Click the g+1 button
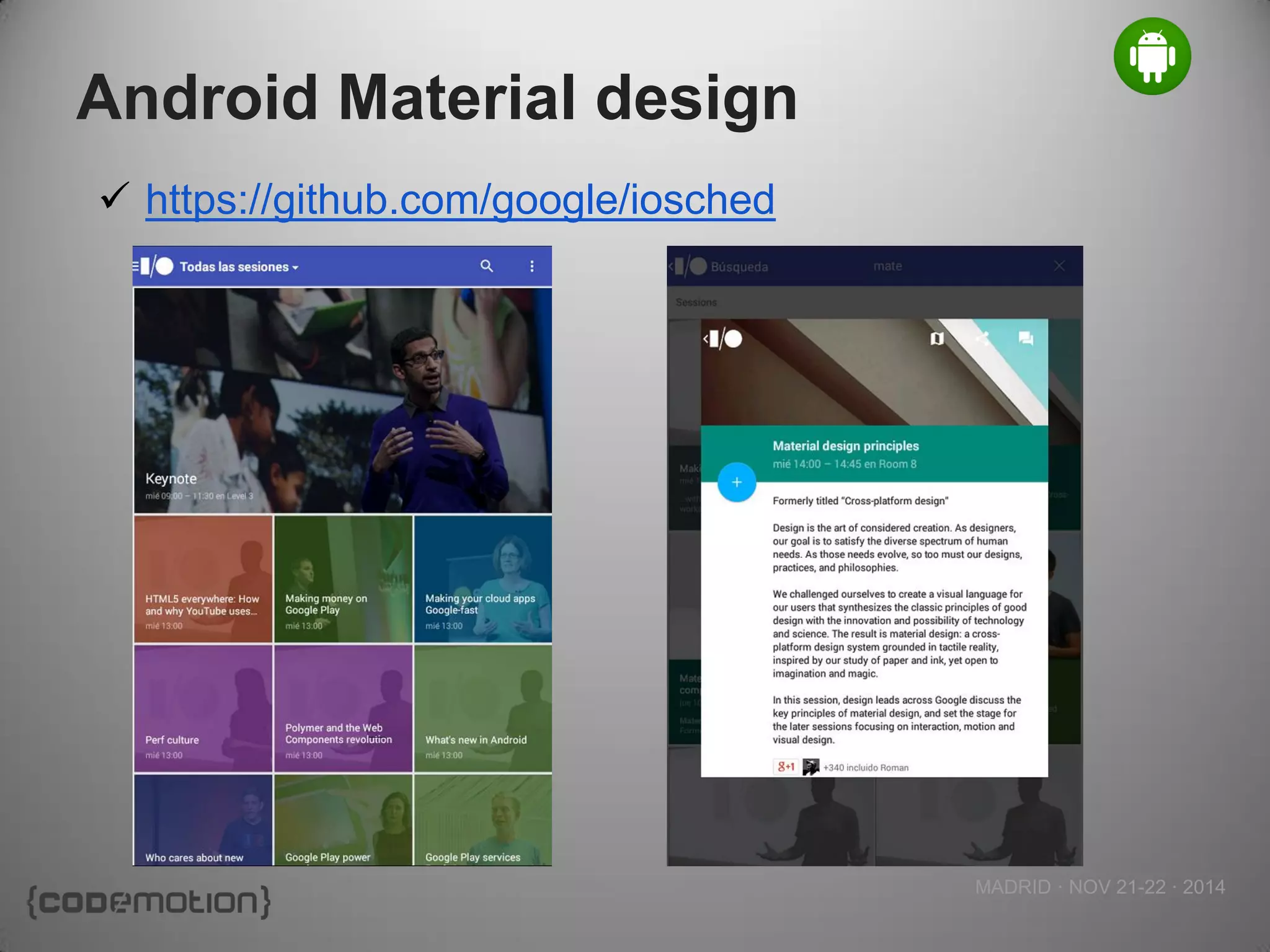 785,767
